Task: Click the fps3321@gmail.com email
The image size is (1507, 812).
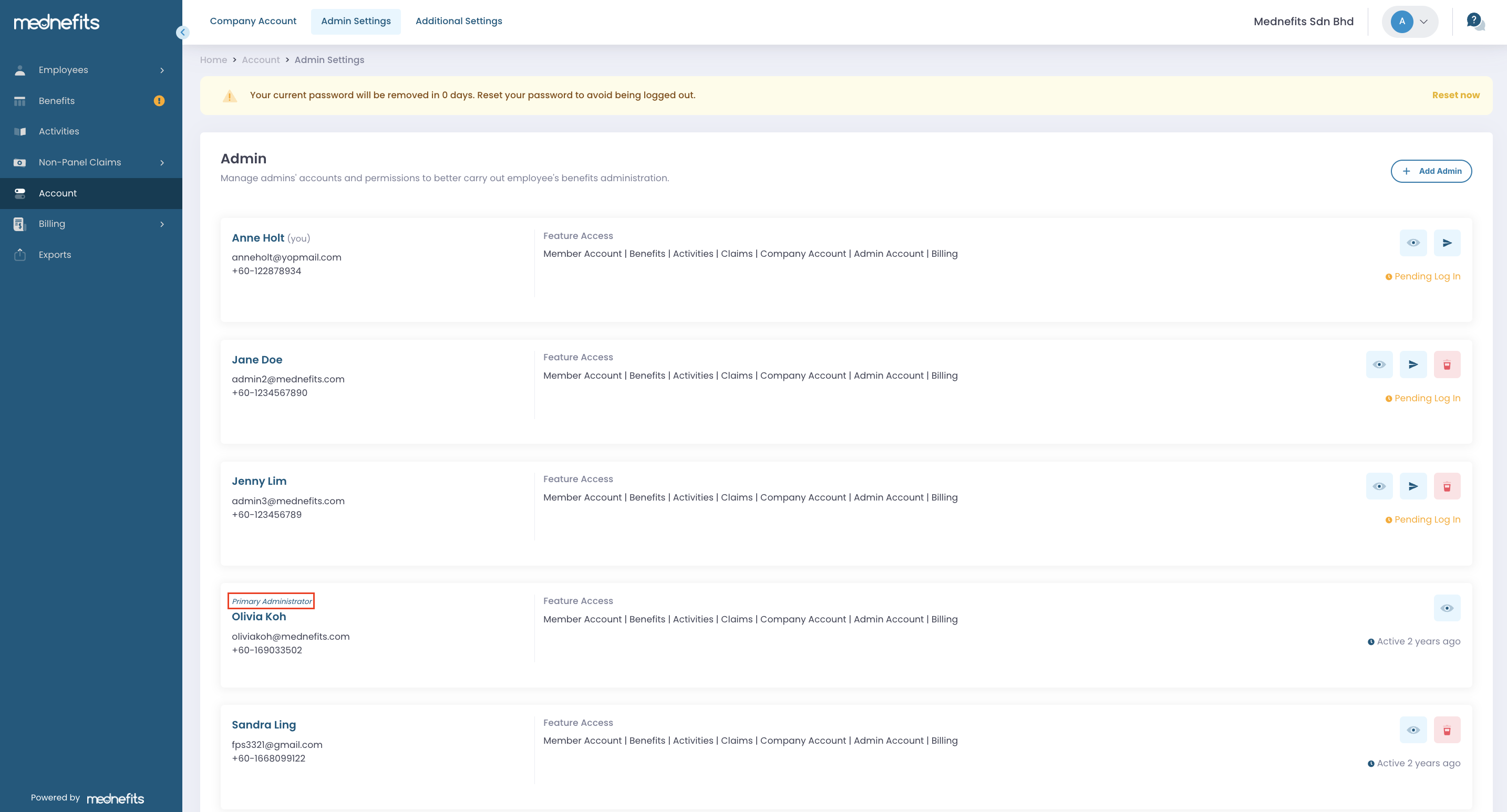Action: tap(277, 745)
